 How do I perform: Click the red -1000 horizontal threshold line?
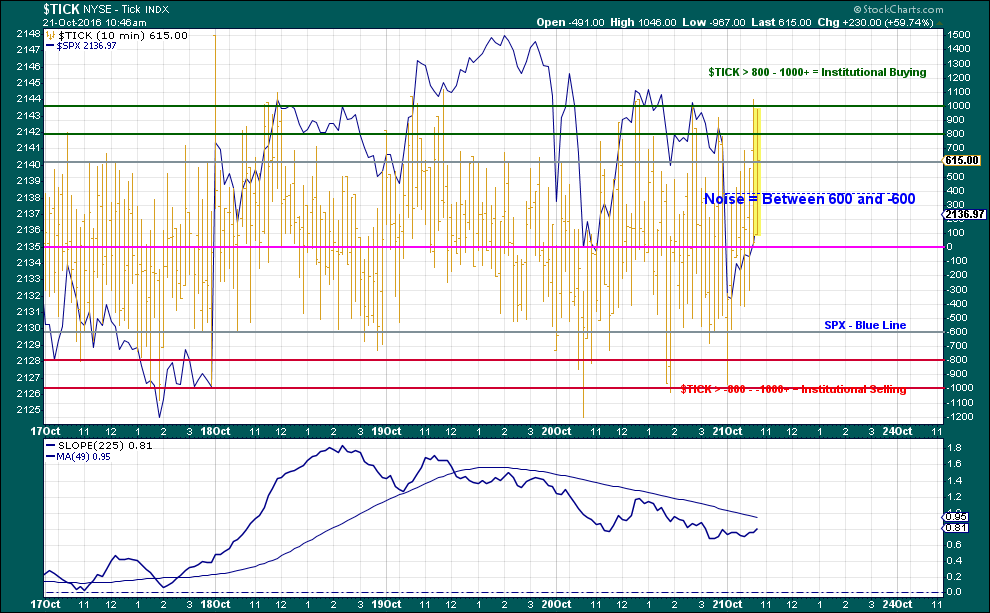click(x=492, y=388)
